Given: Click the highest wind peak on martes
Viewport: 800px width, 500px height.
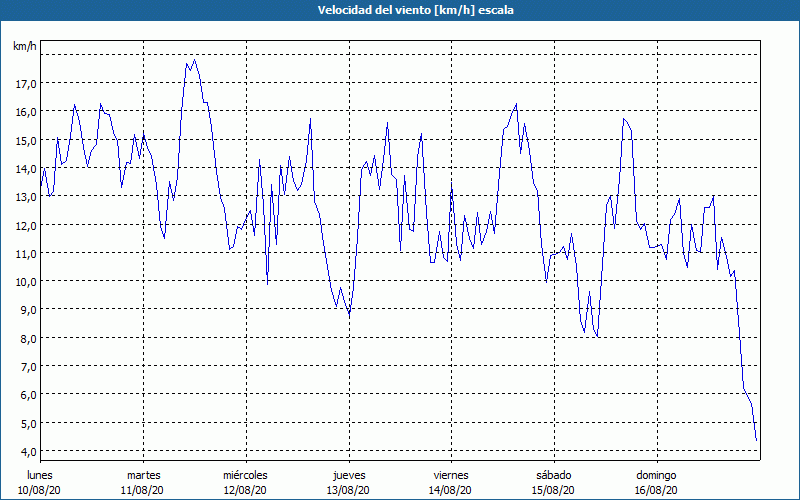Looking at the screenshot, I should [x=195, y=60].
